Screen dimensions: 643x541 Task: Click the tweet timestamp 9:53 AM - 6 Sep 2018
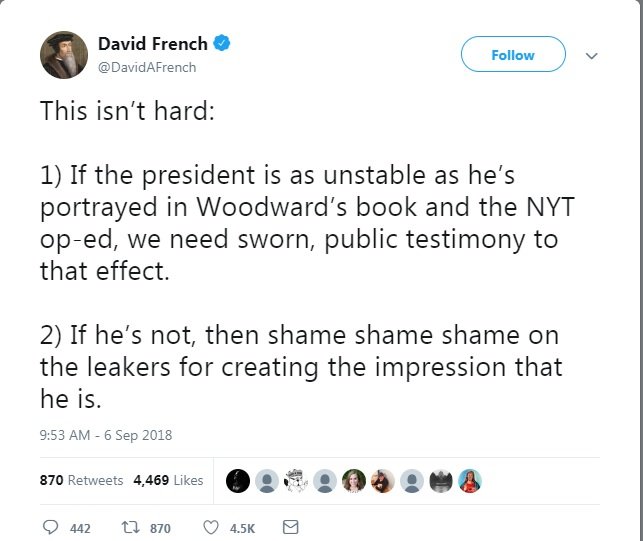pos(106,435)
